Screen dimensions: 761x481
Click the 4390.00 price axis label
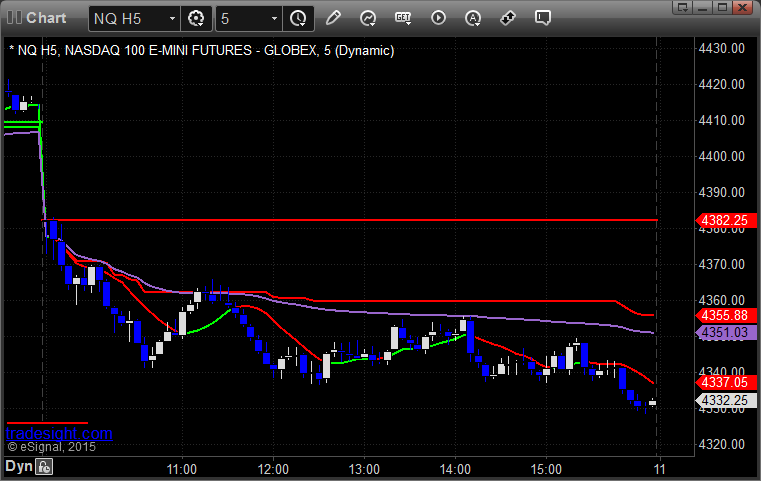[x=721, y=193]
